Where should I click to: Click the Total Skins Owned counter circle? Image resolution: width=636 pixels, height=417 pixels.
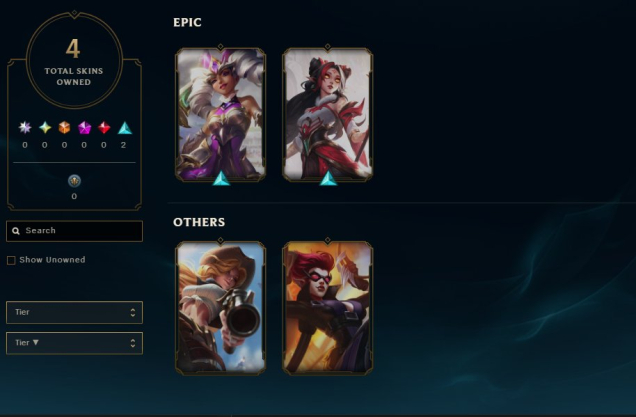pos(74,60)
